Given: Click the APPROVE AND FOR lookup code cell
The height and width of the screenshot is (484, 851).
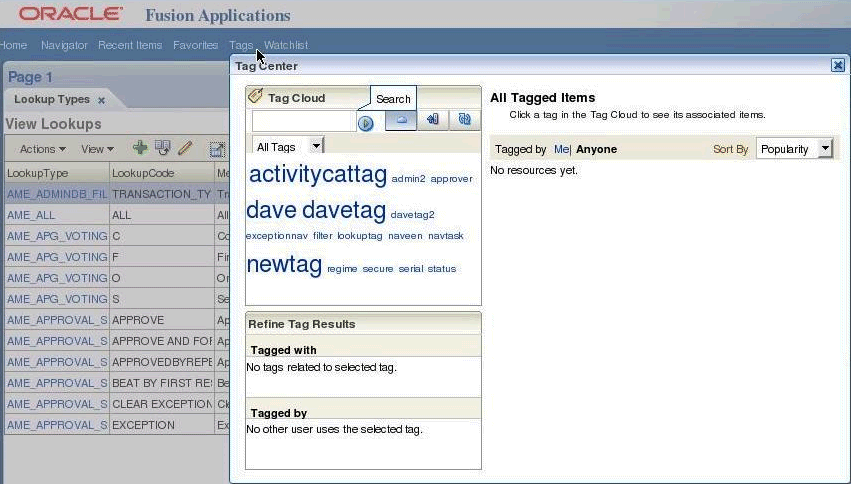Looking at the screenshot, I should pyautogui.click(x=162, y=341).
